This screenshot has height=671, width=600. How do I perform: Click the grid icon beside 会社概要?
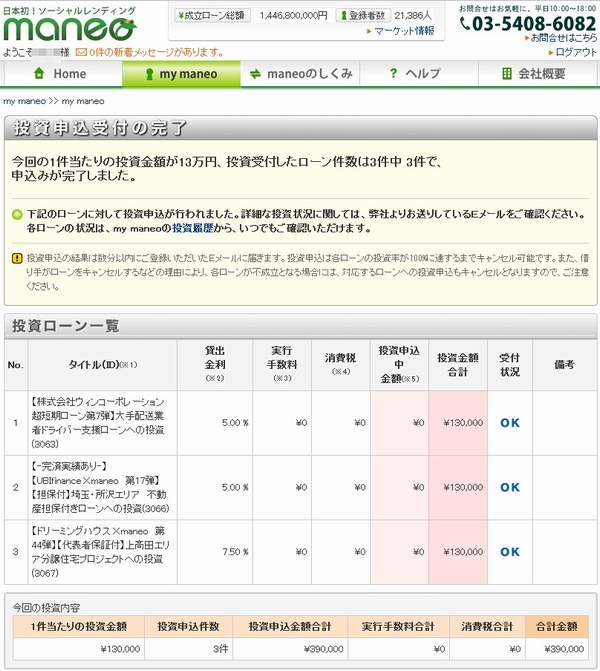coord(507,74)
